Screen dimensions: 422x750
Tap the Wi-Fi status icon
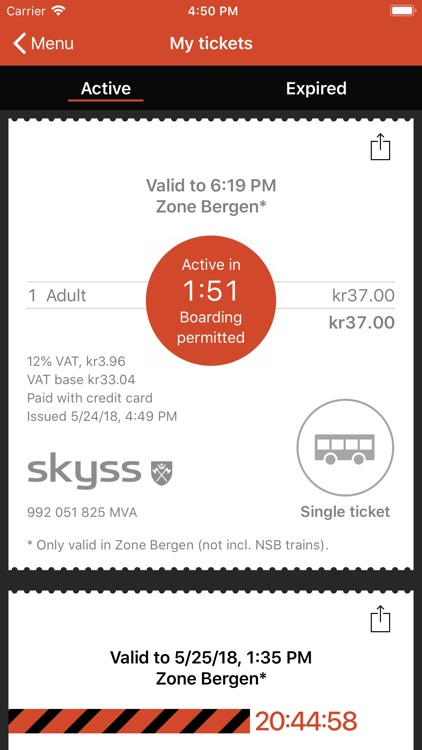pyautogui.click(x=58, y=11)
